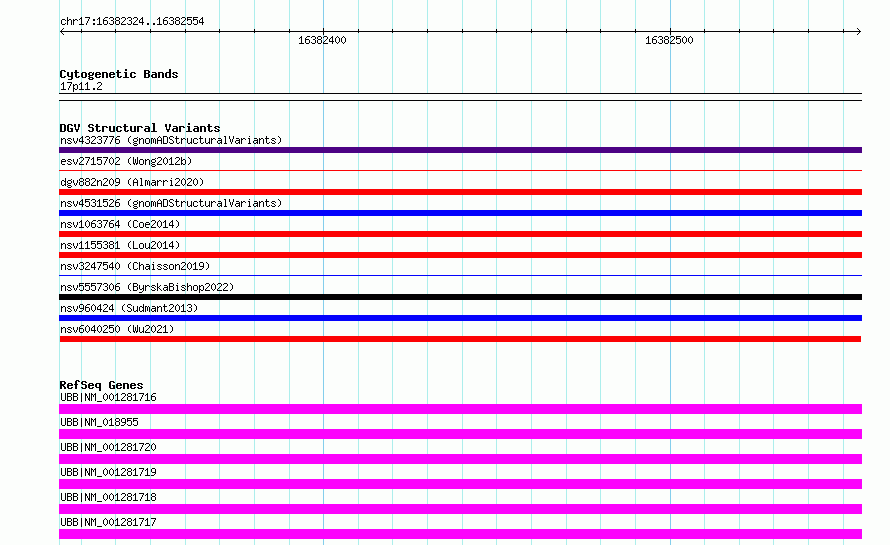Open the nsv960424 (Sudmant2013) label
Image resolution: width=890 pixels, height=545 pixels.
pyautogui.click(x=129, y=308)
